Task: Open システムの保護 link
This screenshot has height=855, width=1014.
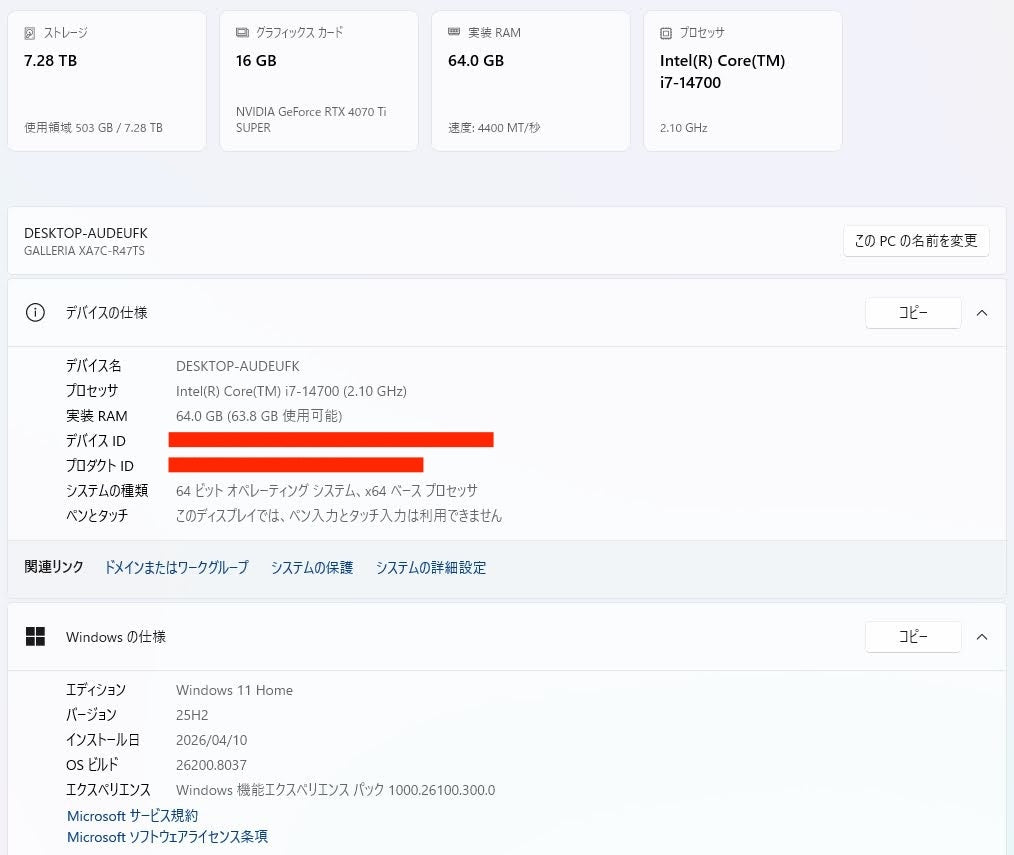Action: click(312, 567)
